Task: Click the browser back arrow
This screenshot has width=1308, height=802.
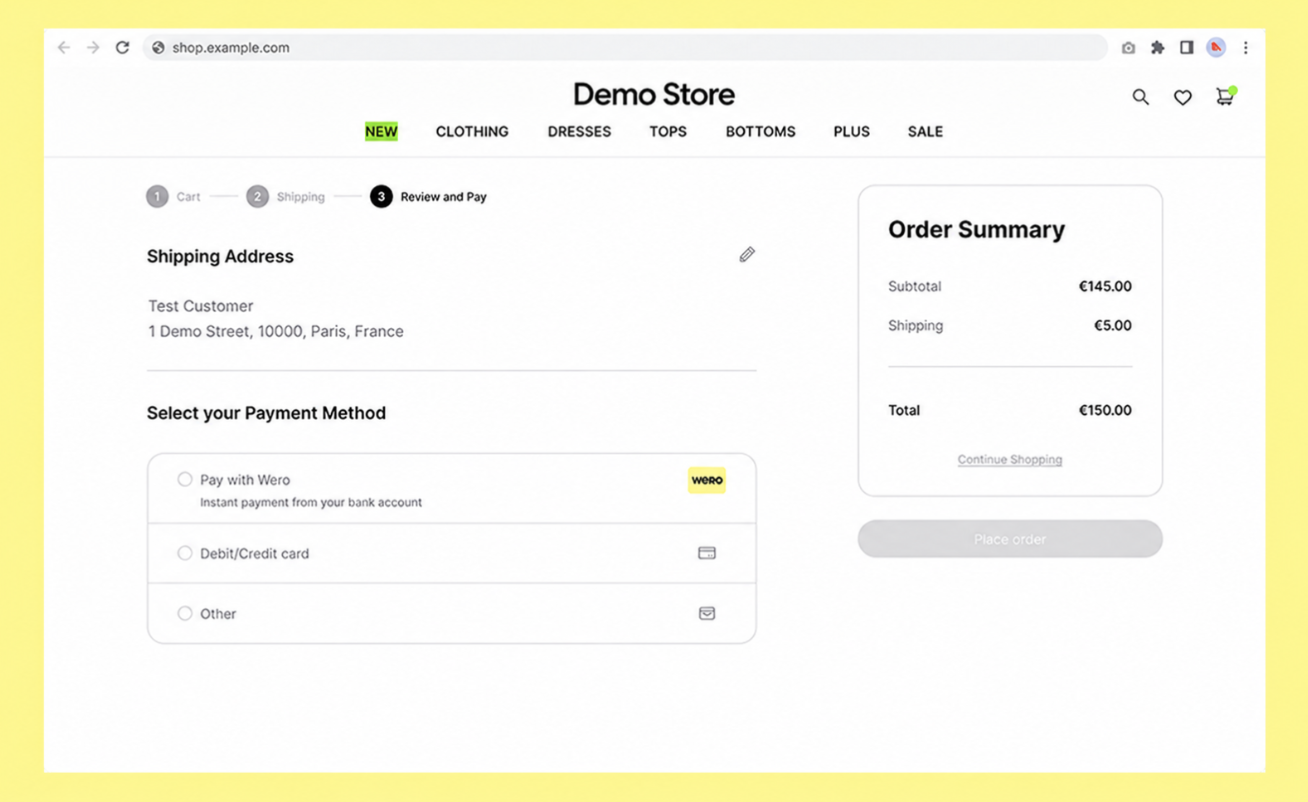Action: 64,47
